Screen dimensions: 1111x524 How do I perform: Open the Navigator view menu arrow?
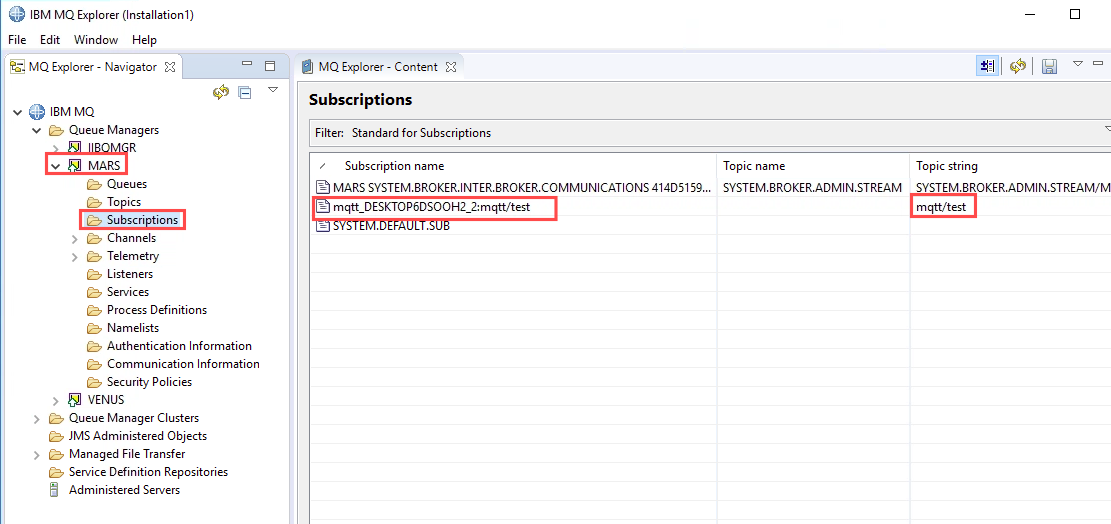(x=273, y=90)
